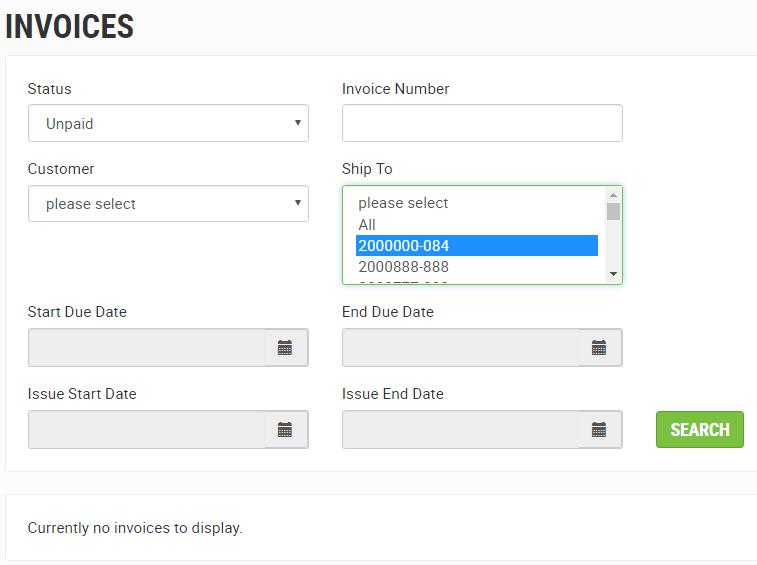This screenshot has height=565, width=757.
Task: Focus the Invoice Number text field
Action: pyautogui.click(x=482, y=124)
